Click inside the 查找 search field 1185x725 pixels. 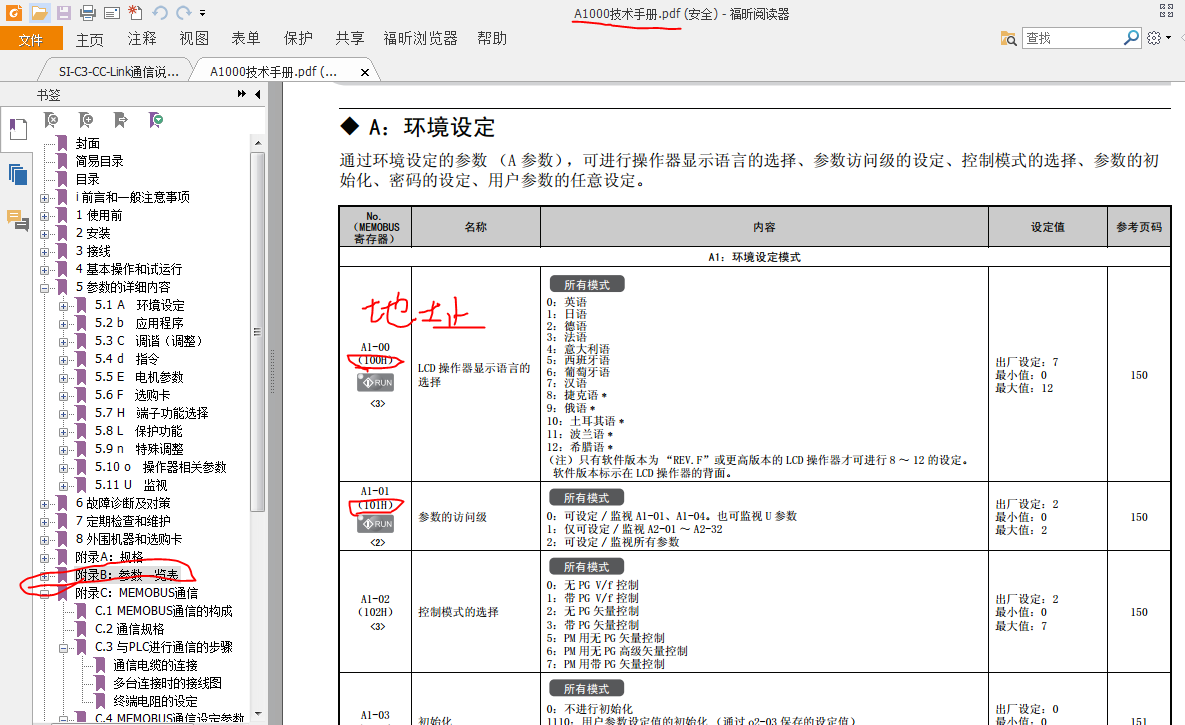tap(1071, 38)
